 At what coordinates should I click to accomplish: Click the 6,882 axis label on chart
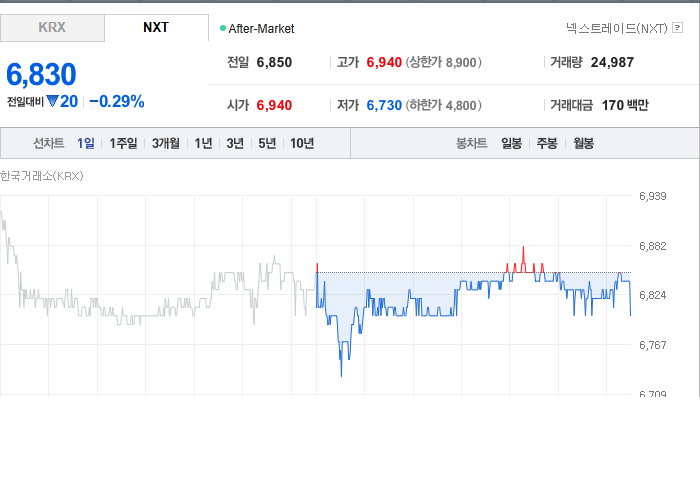point(652,246)
